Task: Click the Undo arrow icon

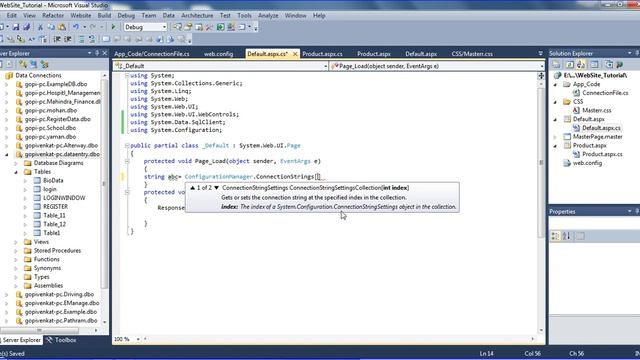Action: click(76, 27)
